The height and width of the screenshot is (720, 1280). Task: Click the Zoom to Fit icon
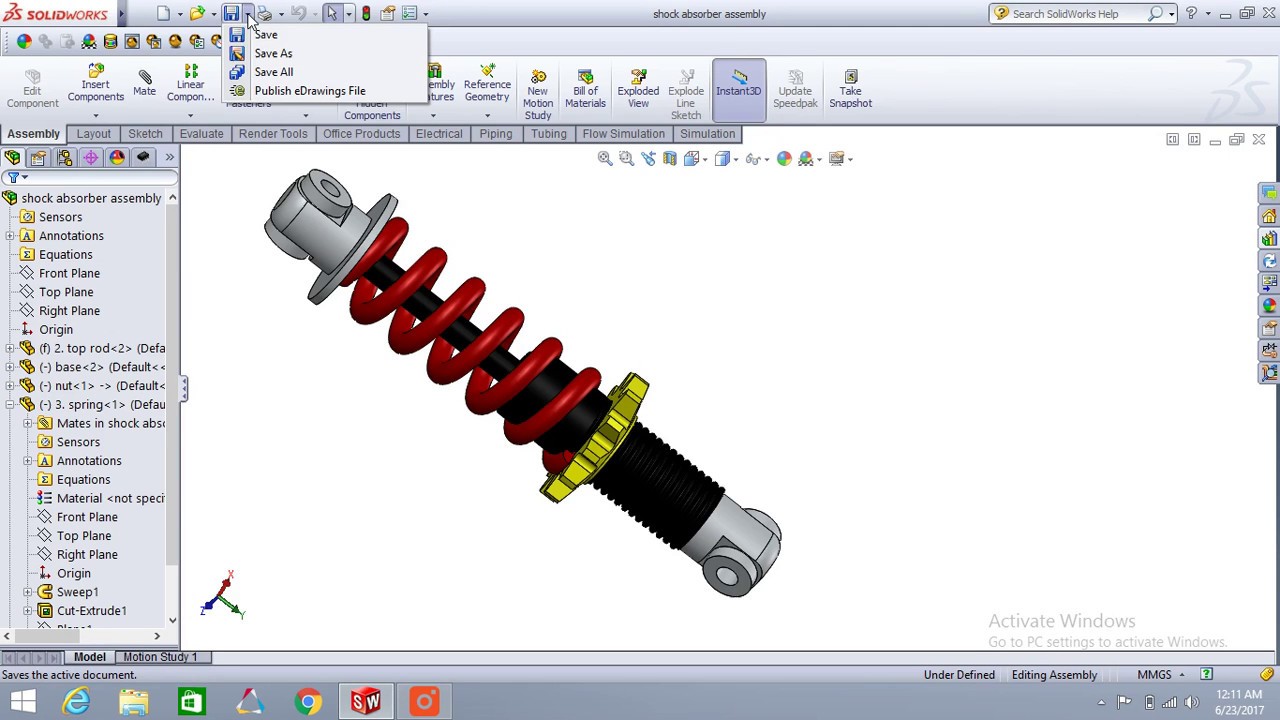(605, 158)
